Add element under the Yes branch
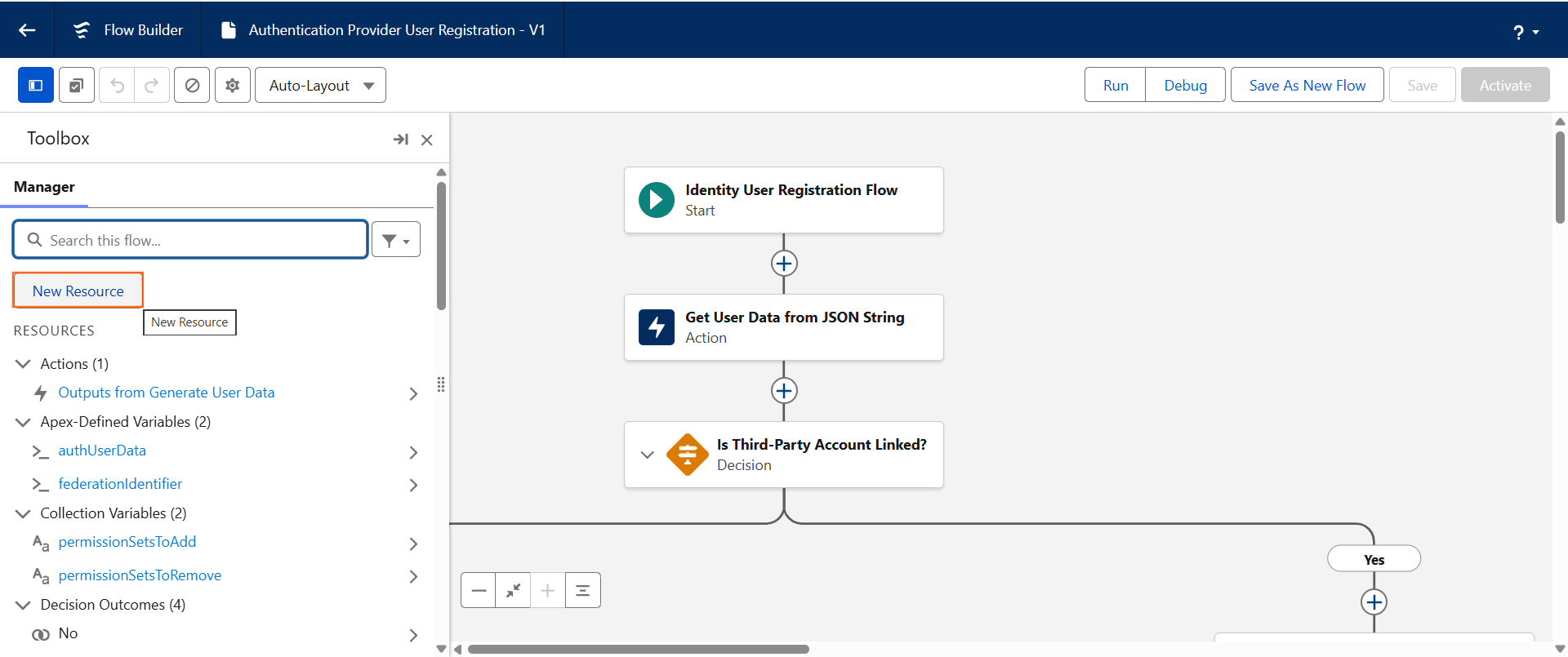This screenshot has width=1568, height=657. [x=1374, y=602]
